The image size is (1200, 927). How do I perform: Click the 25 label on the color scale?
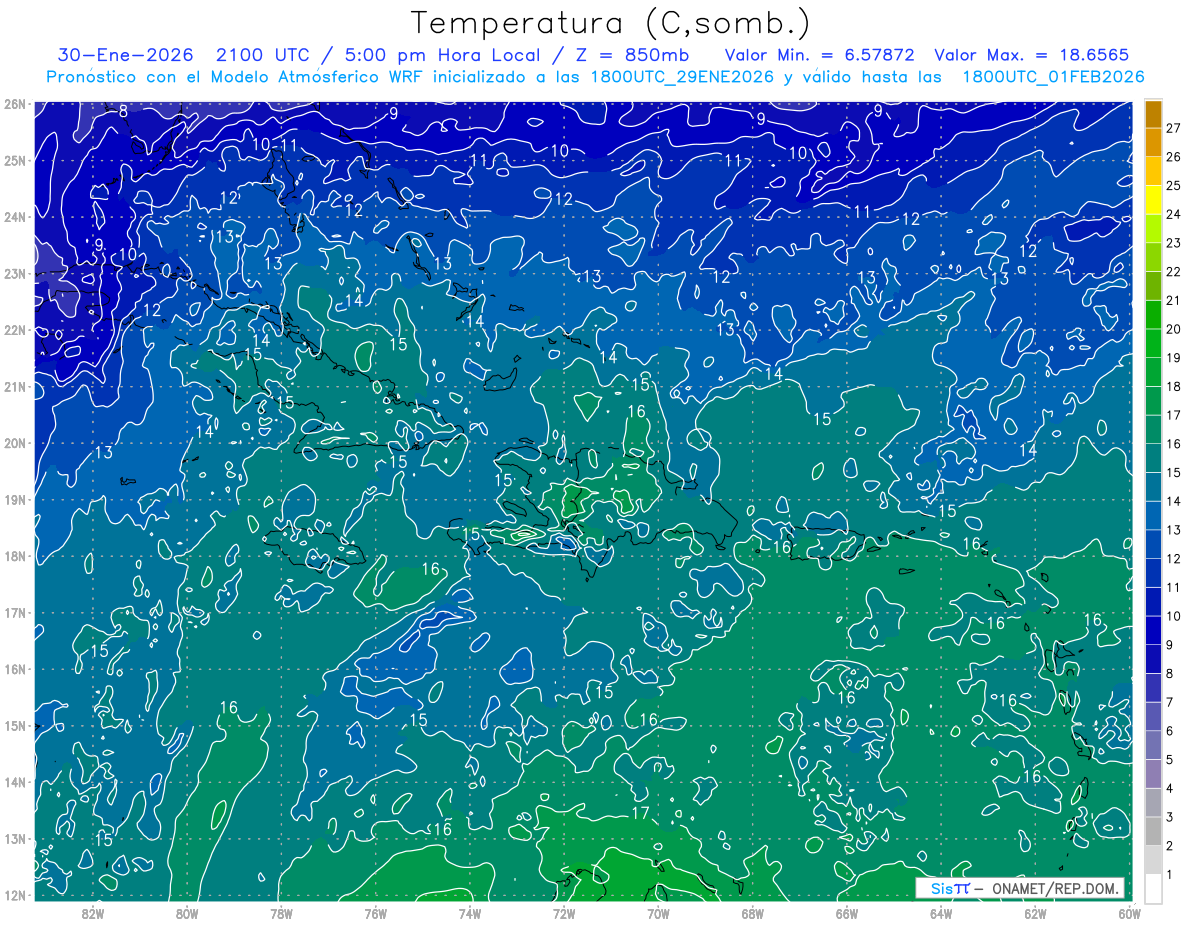pos(1173,185)
